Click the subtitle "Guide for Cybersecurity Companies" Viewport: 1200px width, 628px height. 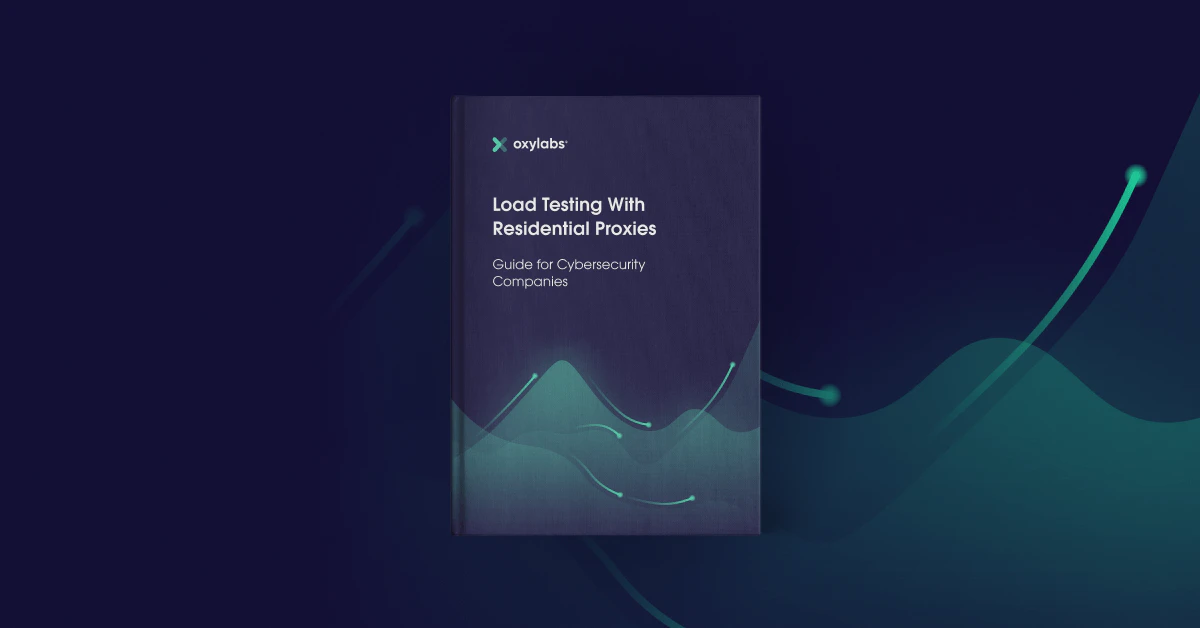[x=567, y=273]
